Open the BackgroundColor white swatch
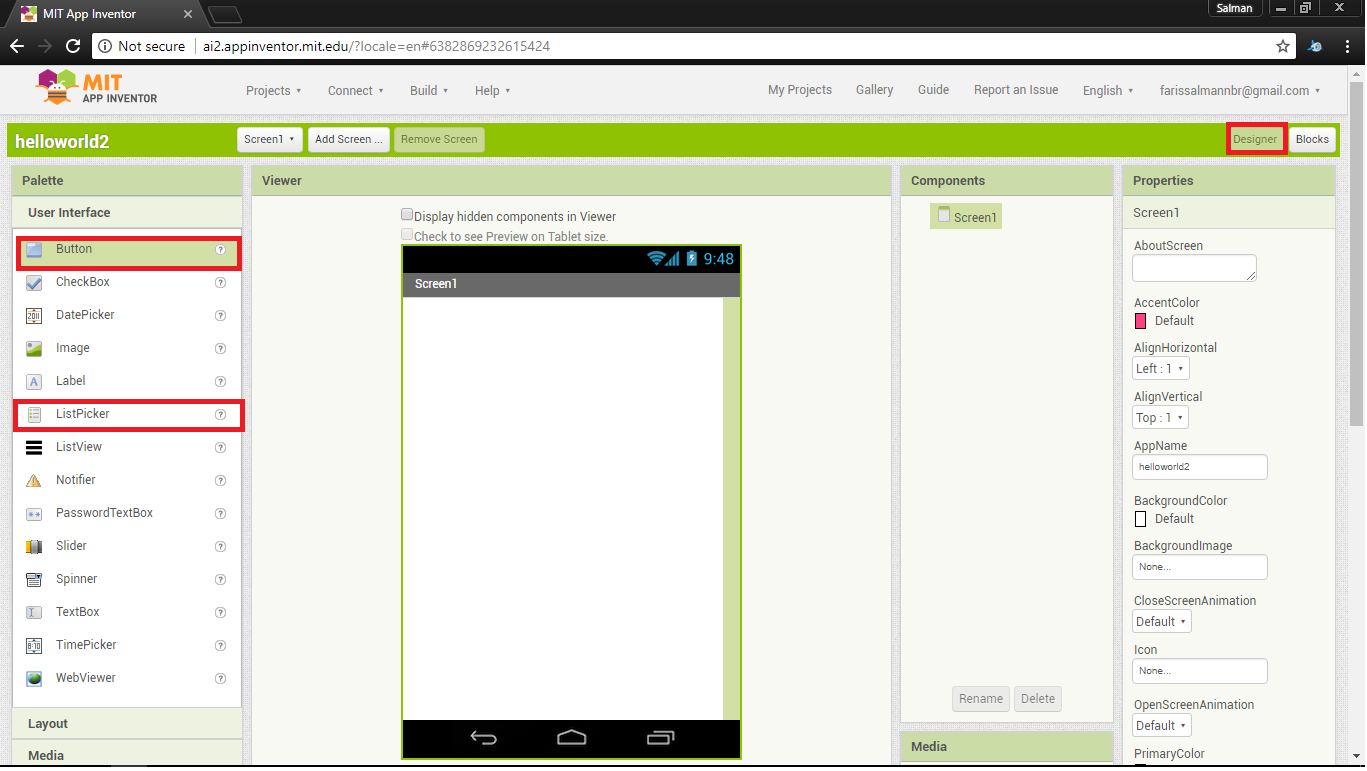1367x771 pixels. pyautogui.click(x=1140, y=519)
